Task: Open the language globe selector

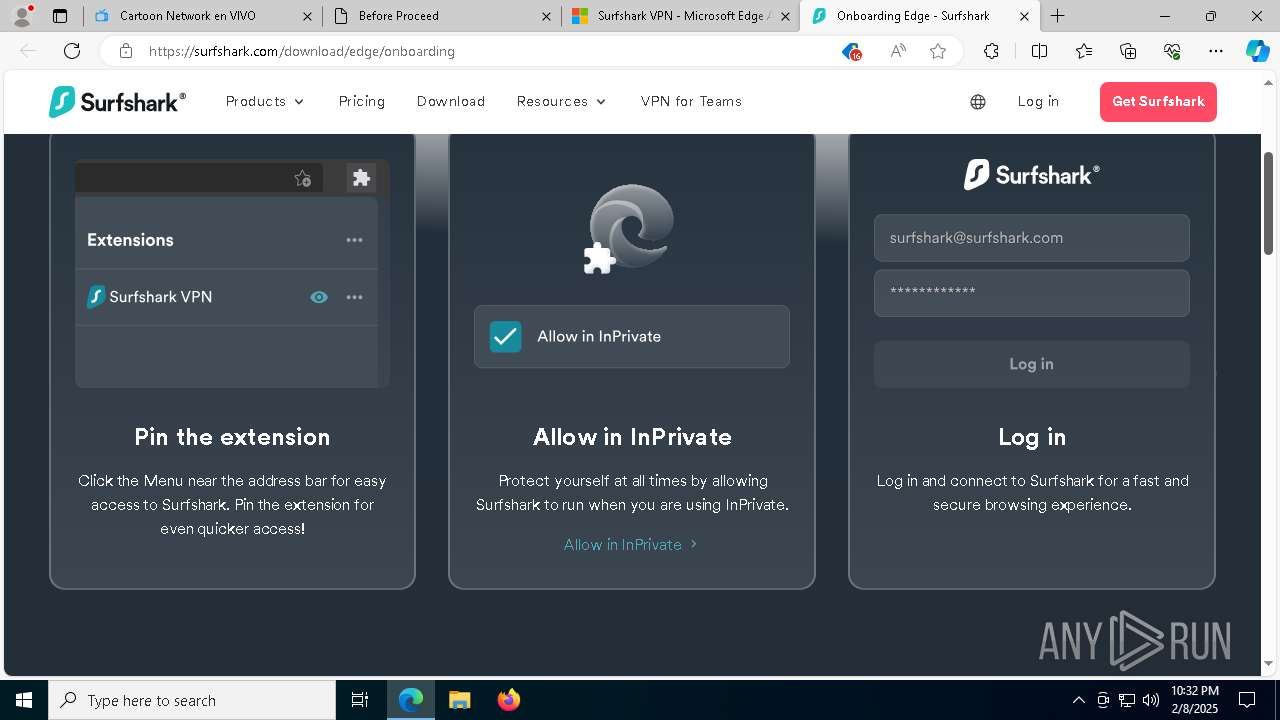Action: tap(978, 102)
